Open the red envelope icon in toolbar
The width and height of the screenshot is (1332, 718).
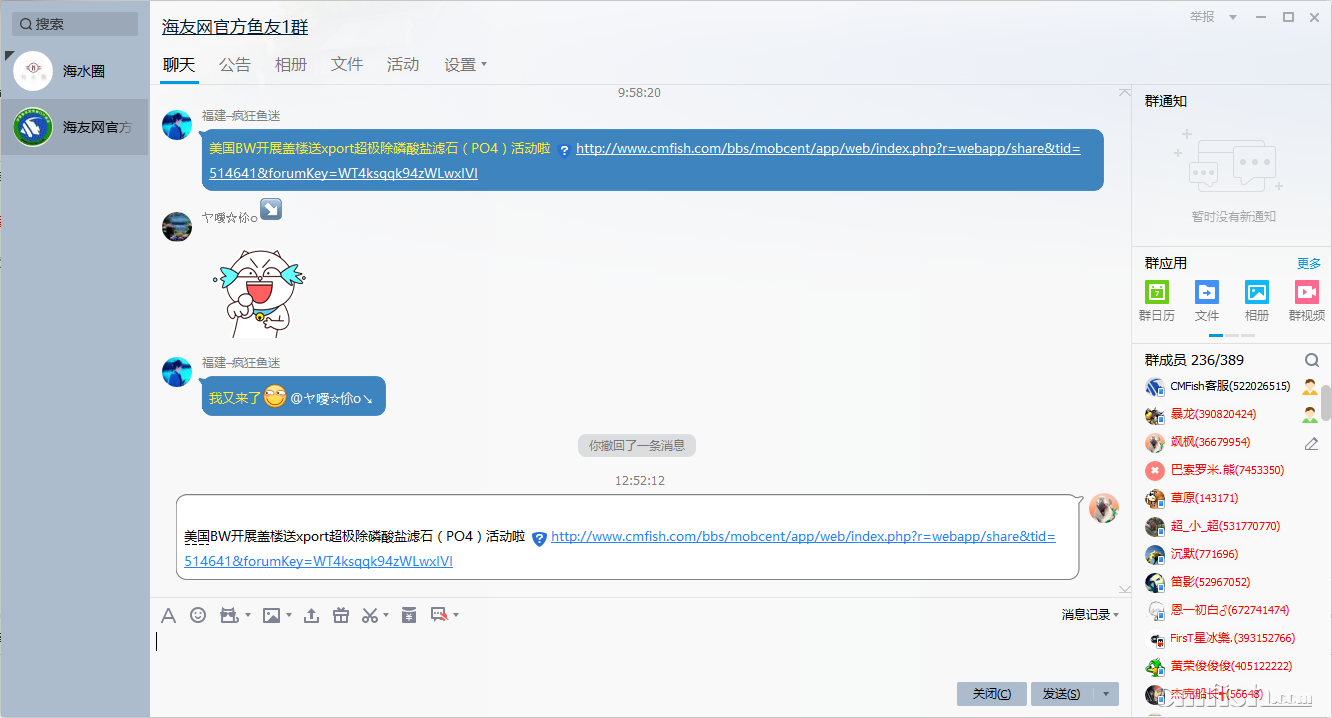408,615
